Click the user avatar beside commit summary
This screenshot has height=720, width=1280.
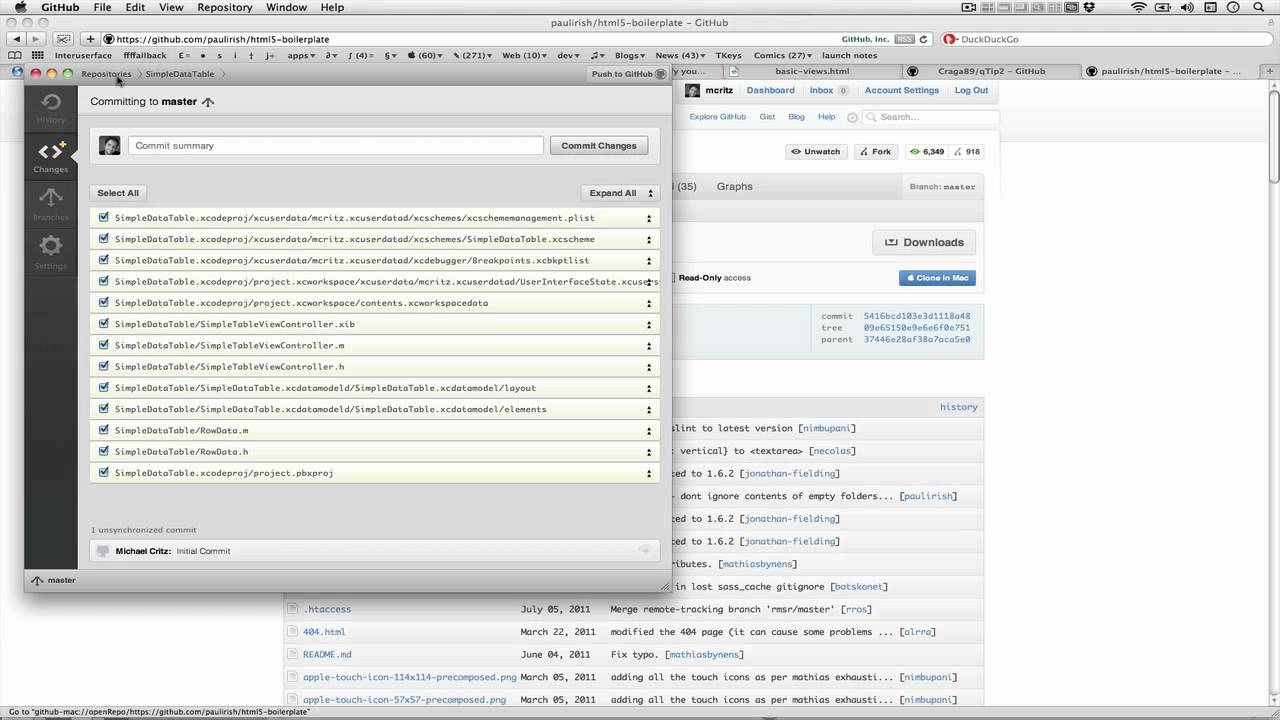click(110, 145)
